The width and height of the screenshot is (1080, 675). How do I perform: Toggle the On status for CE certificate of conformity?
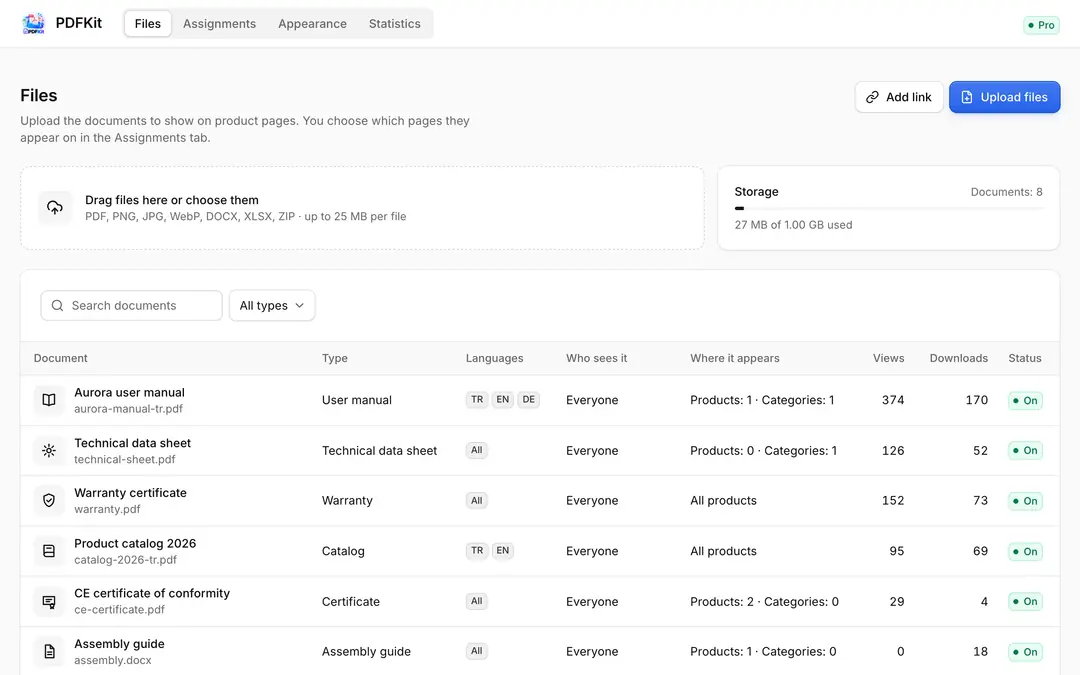1025,601
